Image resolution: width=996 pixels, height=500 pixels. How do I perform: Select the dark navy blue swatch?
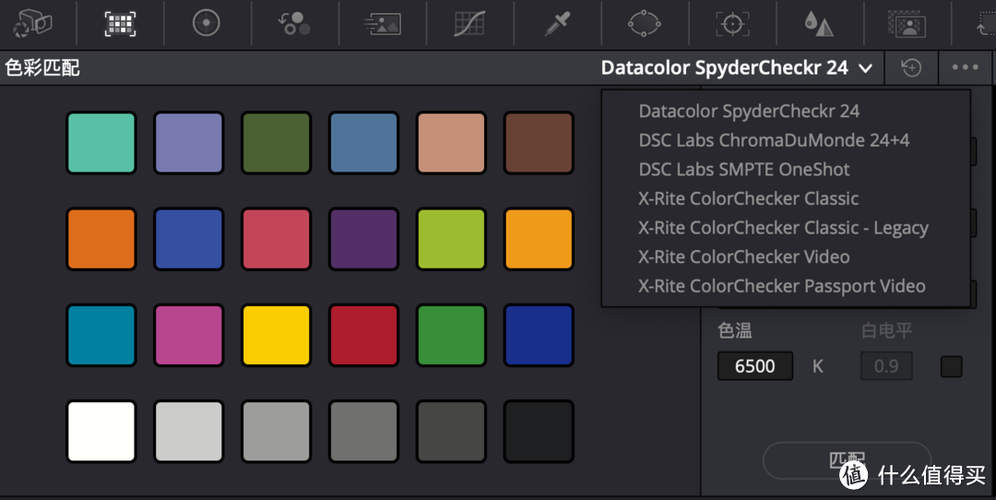[x=539, y=335]
